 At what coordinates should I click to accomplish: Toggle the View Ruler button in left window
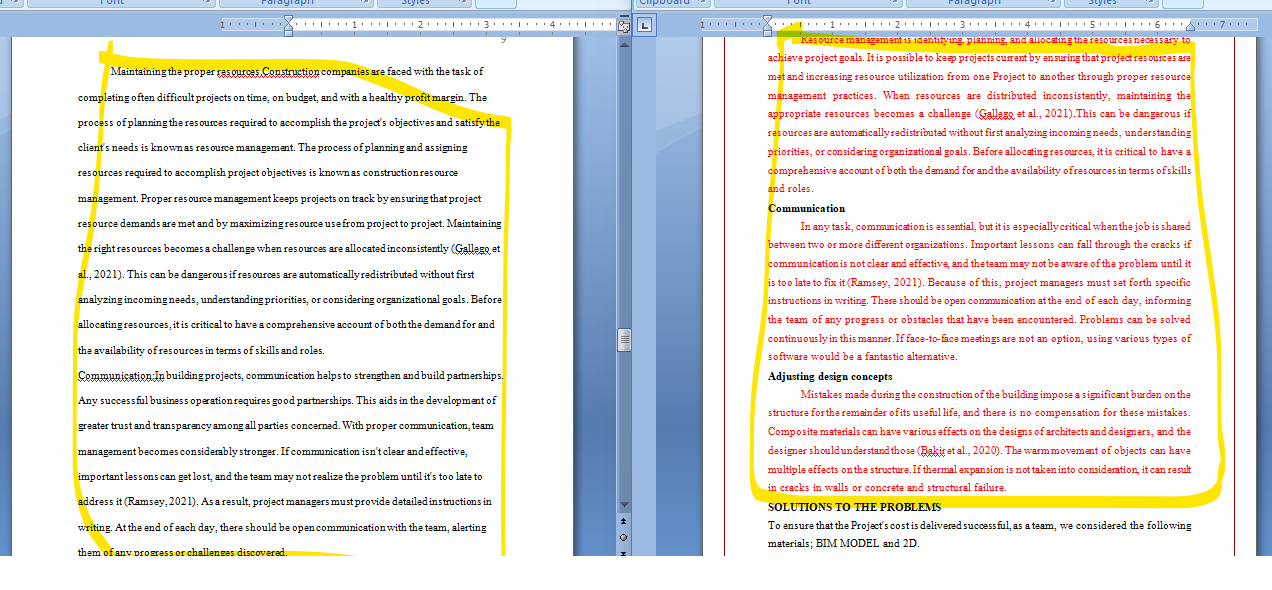pos(624,25)
